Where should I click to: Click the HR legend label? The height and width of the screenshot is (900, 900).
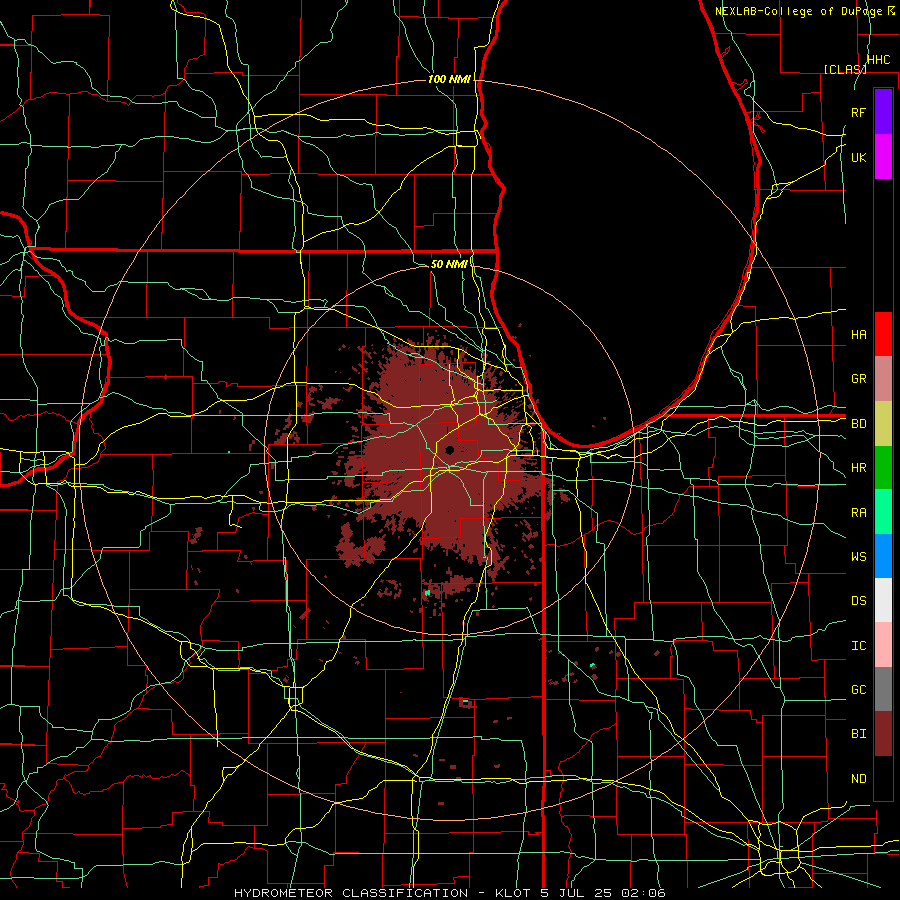pyautogui.click(x=859, y=468)
